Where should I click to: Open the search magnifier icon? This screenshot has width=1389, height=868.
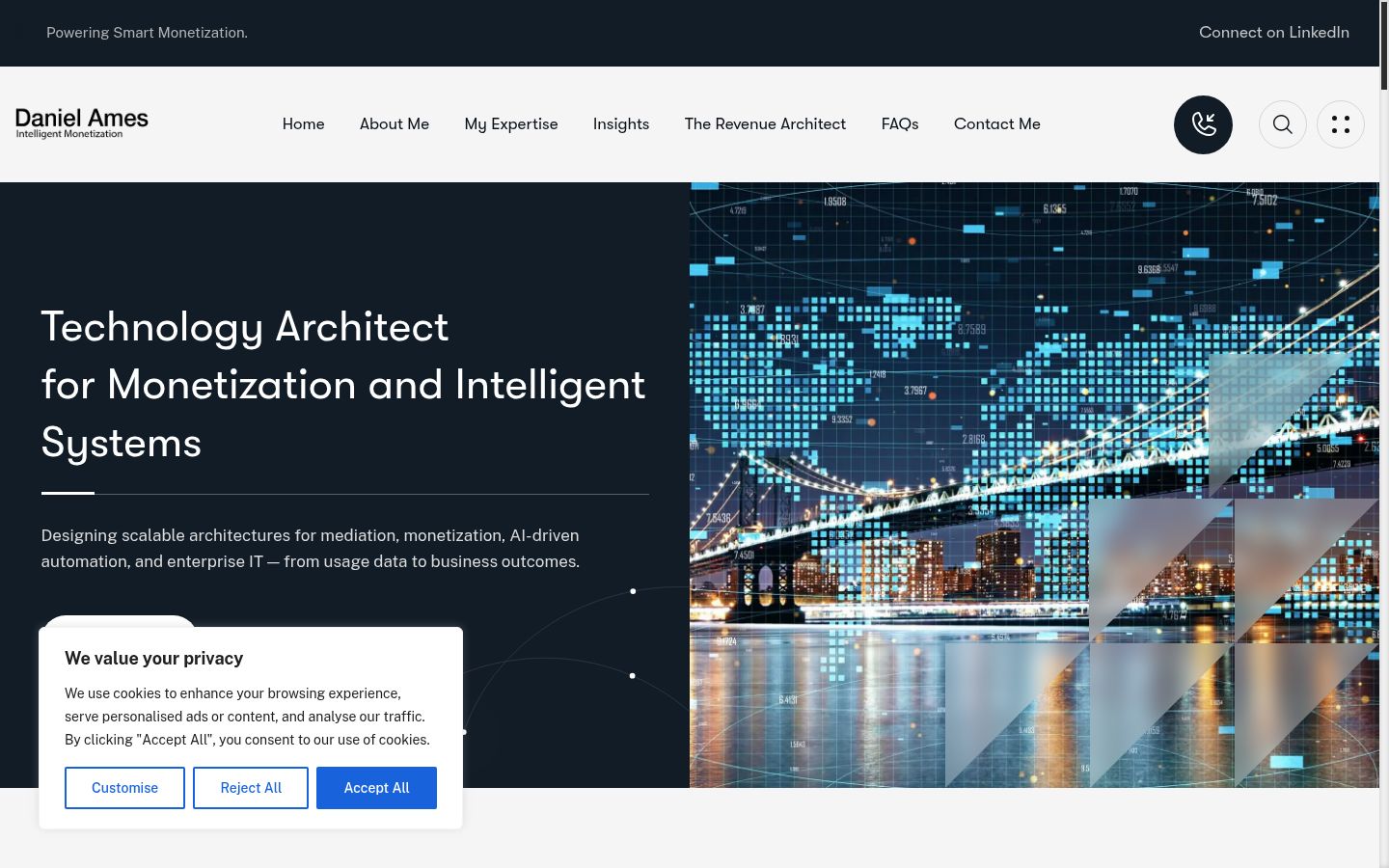[1283, 124]
